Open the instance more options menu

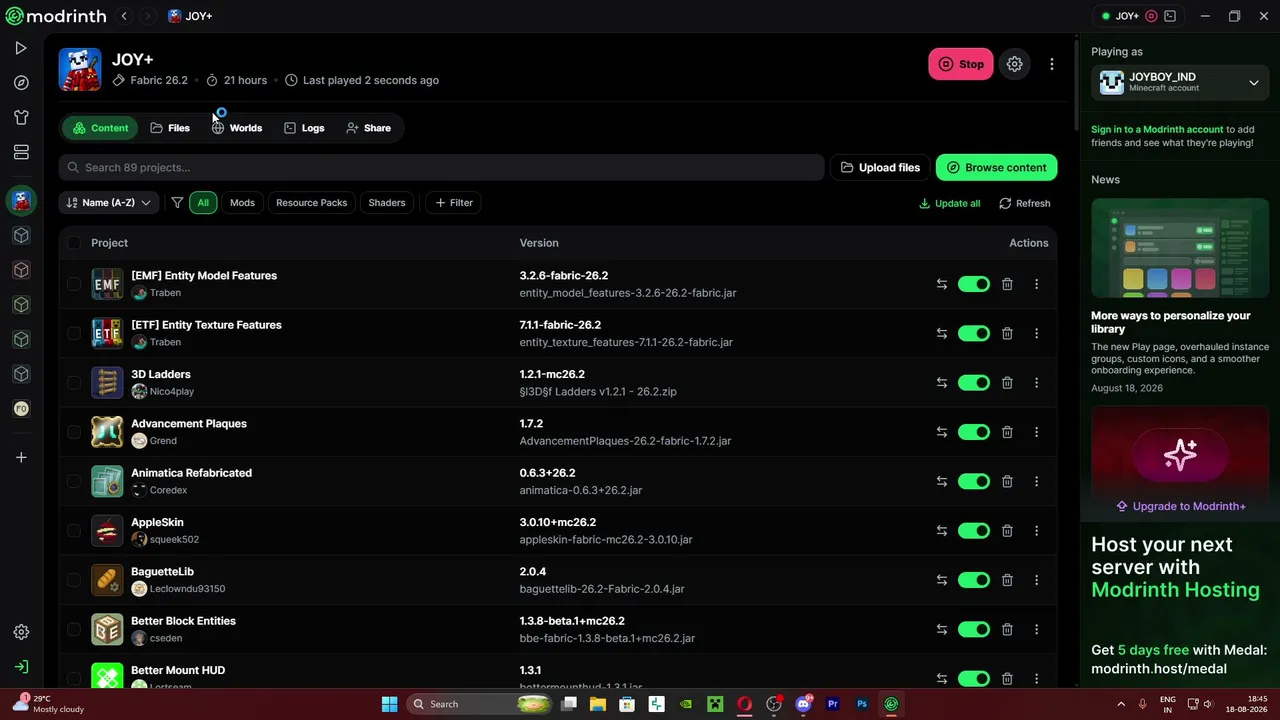[1051, 64]
